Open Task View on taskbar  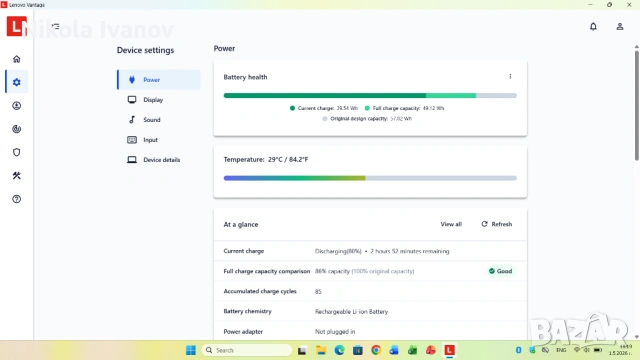click(302, 350)
